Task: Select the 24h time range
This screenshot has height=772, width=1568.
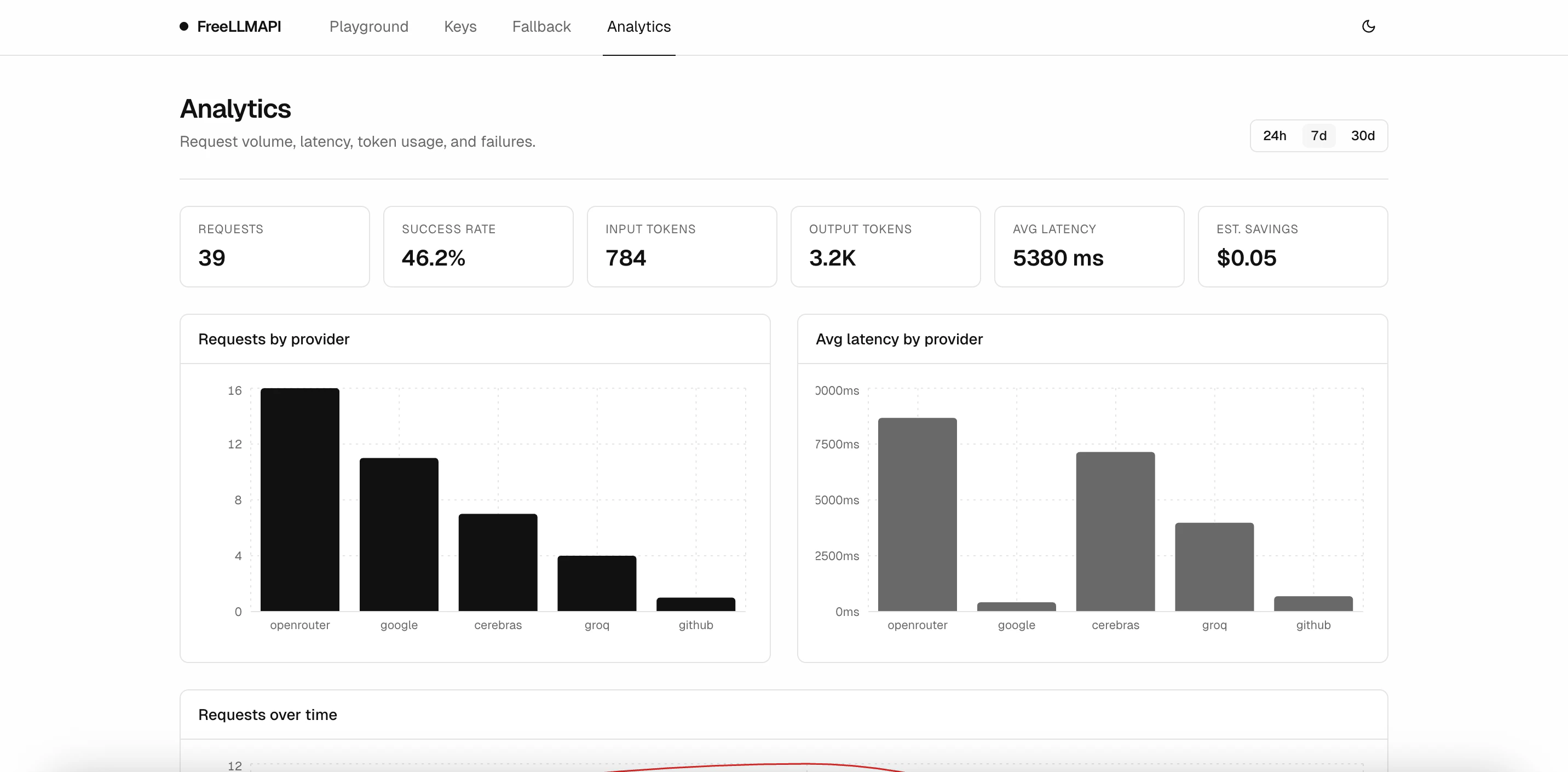Action: (1276, 136)
